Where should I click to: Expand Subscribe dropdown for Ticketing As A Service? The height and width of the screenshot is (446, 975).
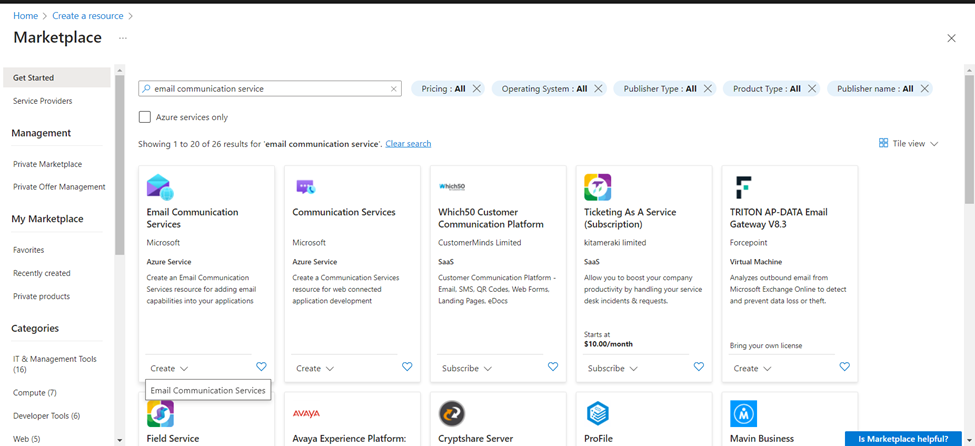pos(612,368)
